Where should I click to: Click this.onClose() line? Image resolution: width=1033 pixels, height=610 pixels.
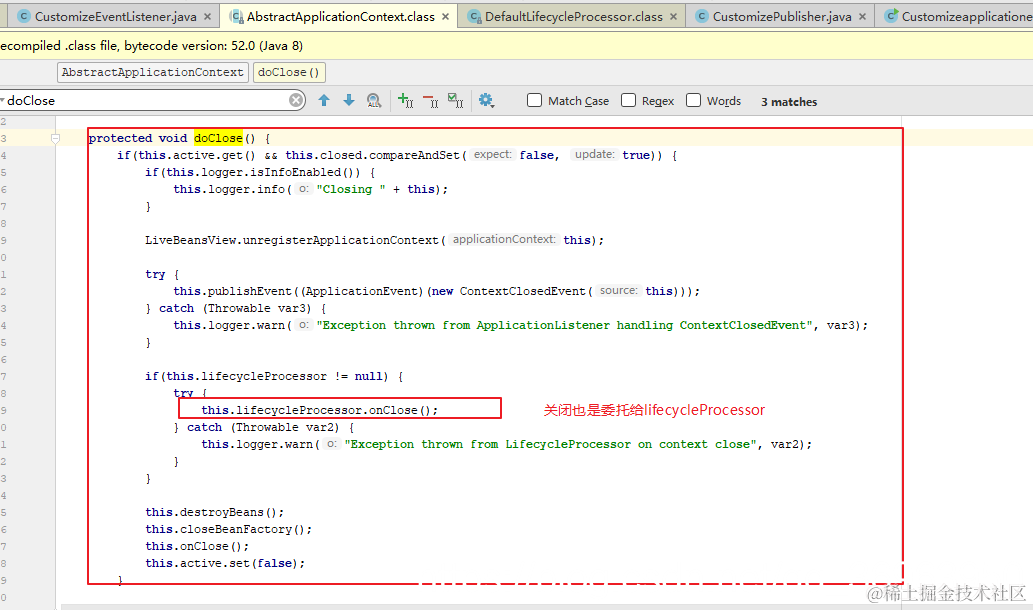click(x=197, y=546)
